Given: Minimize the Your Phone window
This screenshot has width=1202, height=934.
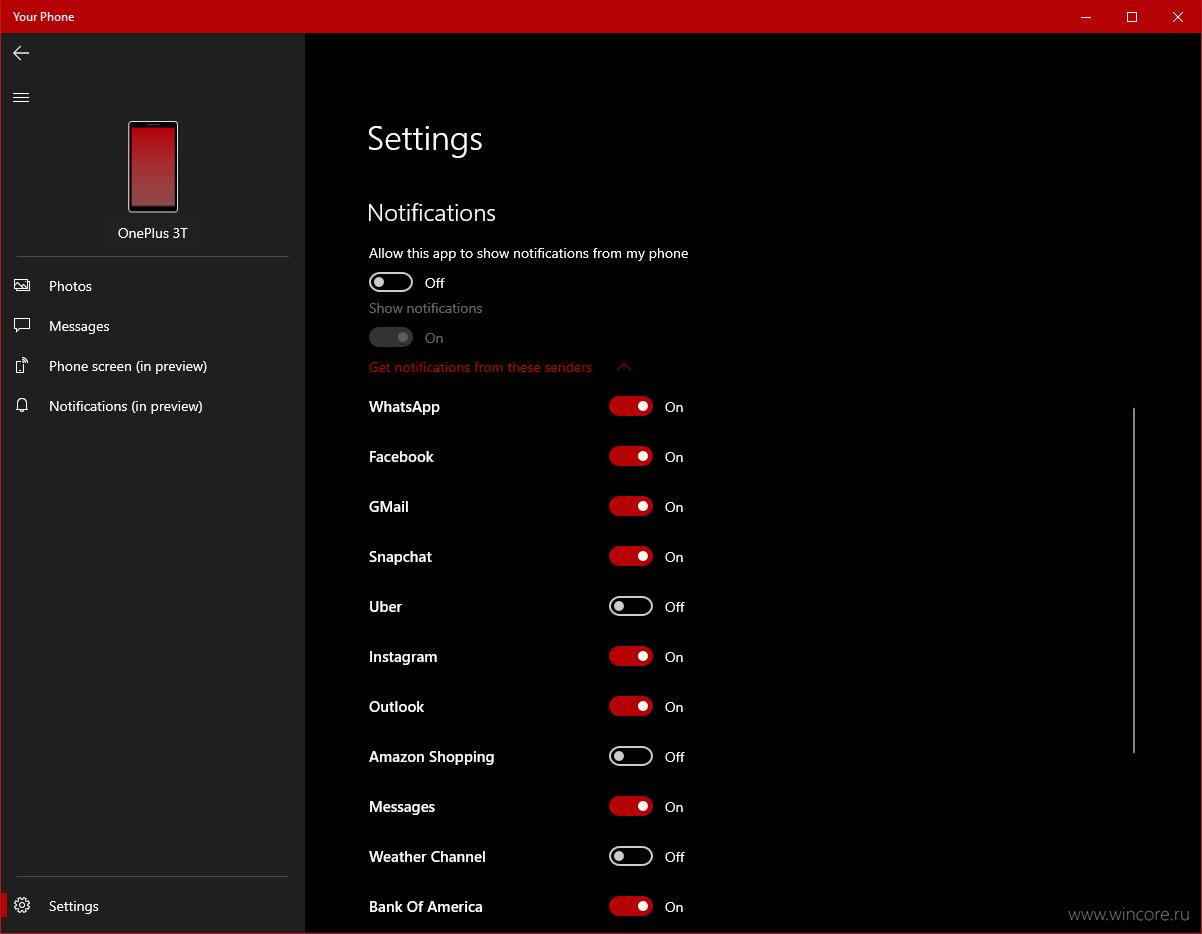Looking at the screenshot, I should [x=1086, y=17].
